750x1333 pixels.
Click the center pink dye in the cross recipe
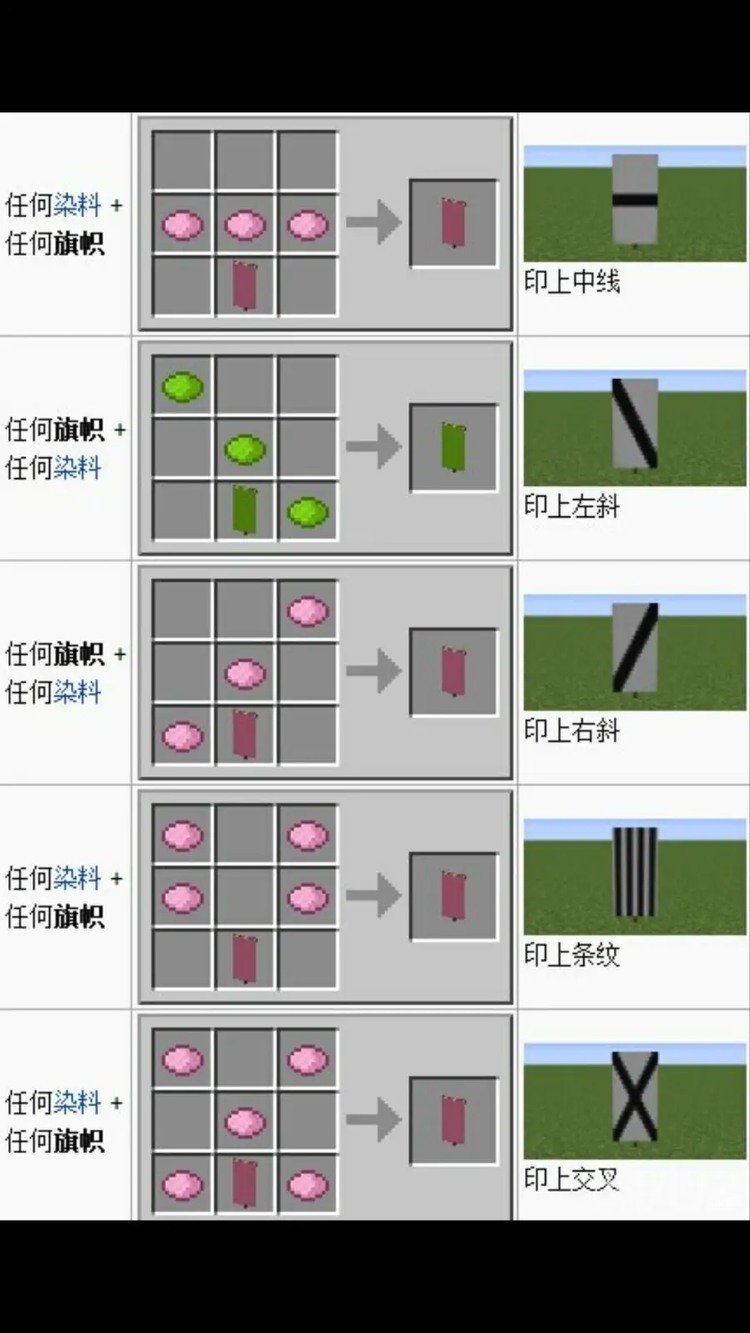[245, 1122]
